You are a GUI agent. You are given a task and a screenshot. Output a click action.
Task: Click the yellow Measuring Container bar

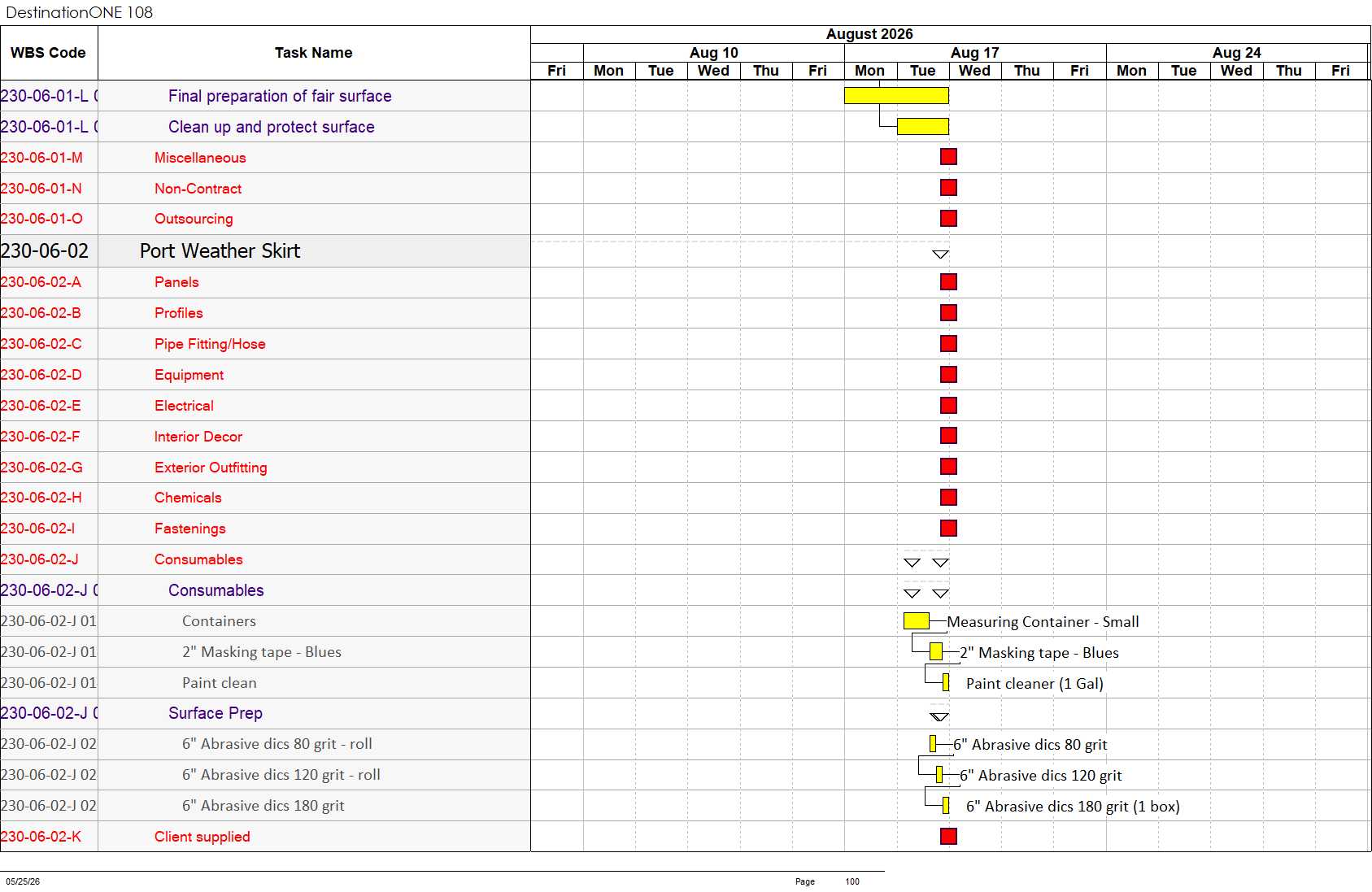[917, 621]
